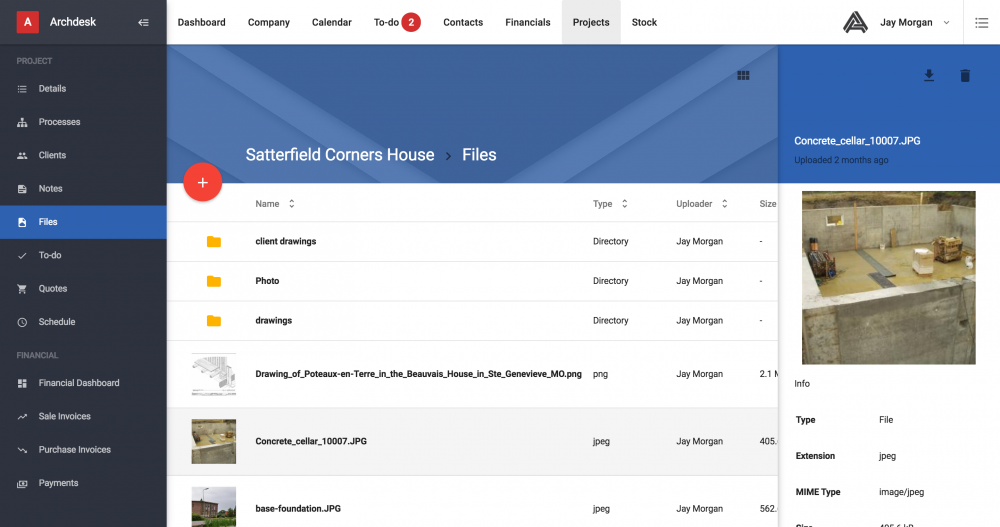
Task: Open Purchase Invoices in sidebar
Action: [75, 449]
